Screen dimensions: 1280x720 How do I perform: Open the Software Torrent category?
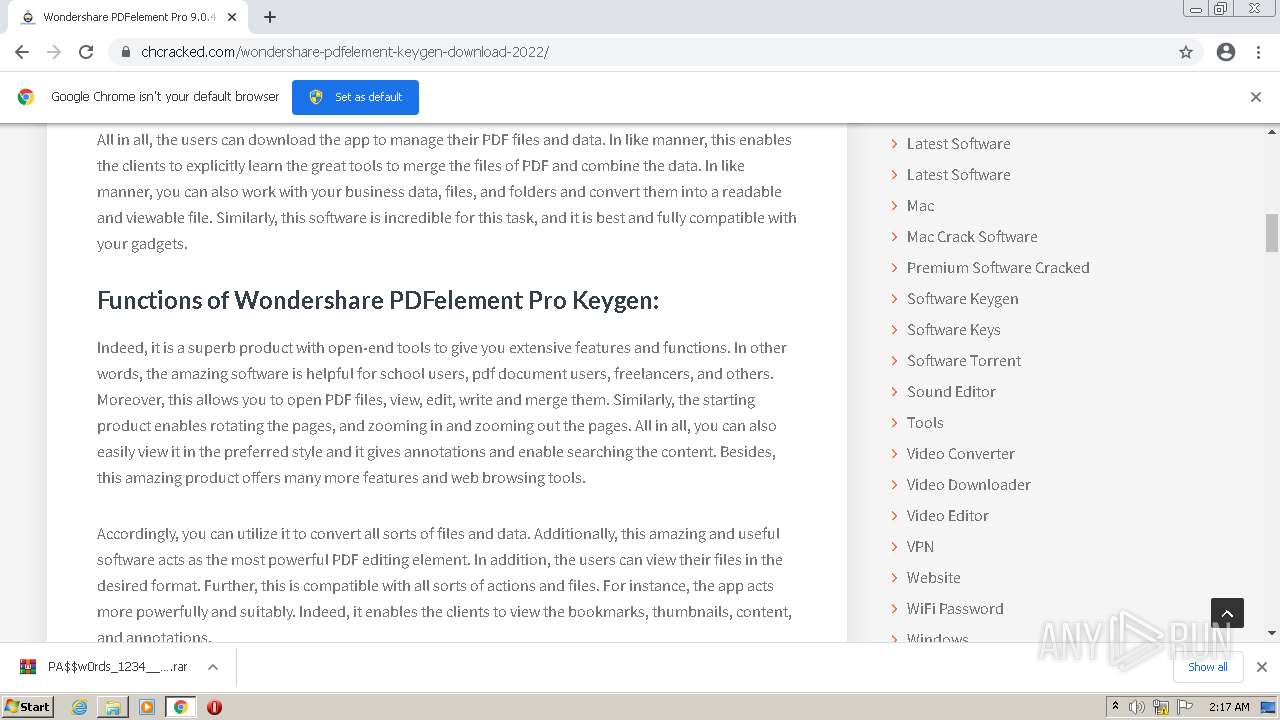tap(964, 361)
